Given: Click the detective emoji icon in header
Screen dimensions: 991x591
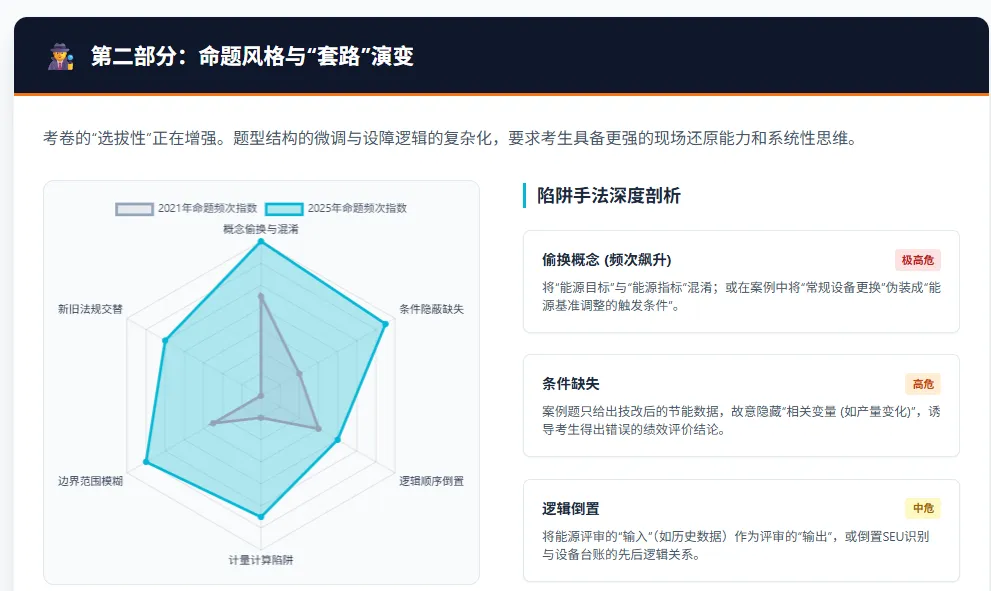Looking at the screenshot, I should pyautogui.click(x=61, y=56).
